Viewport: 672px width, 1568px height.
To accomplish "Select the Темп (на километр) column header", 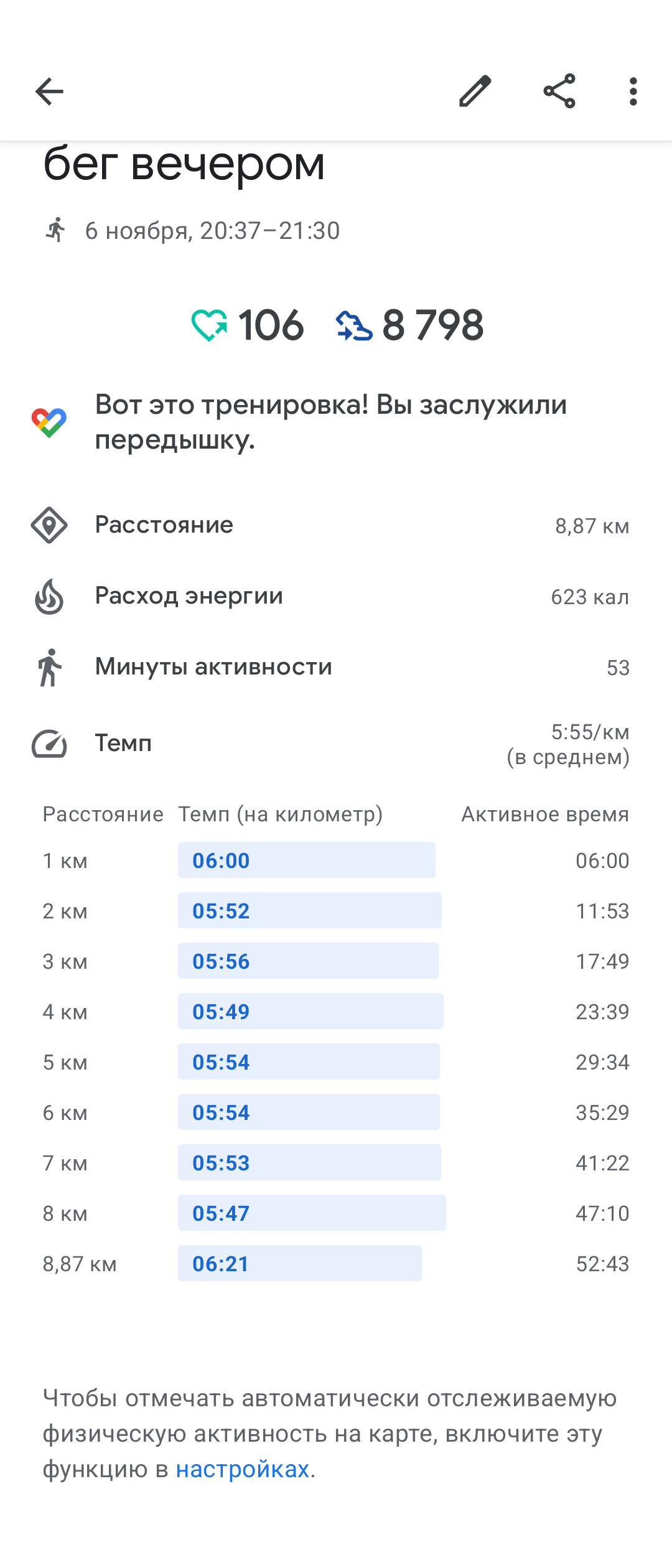I will pyautogui.click(x=281, y=814).
